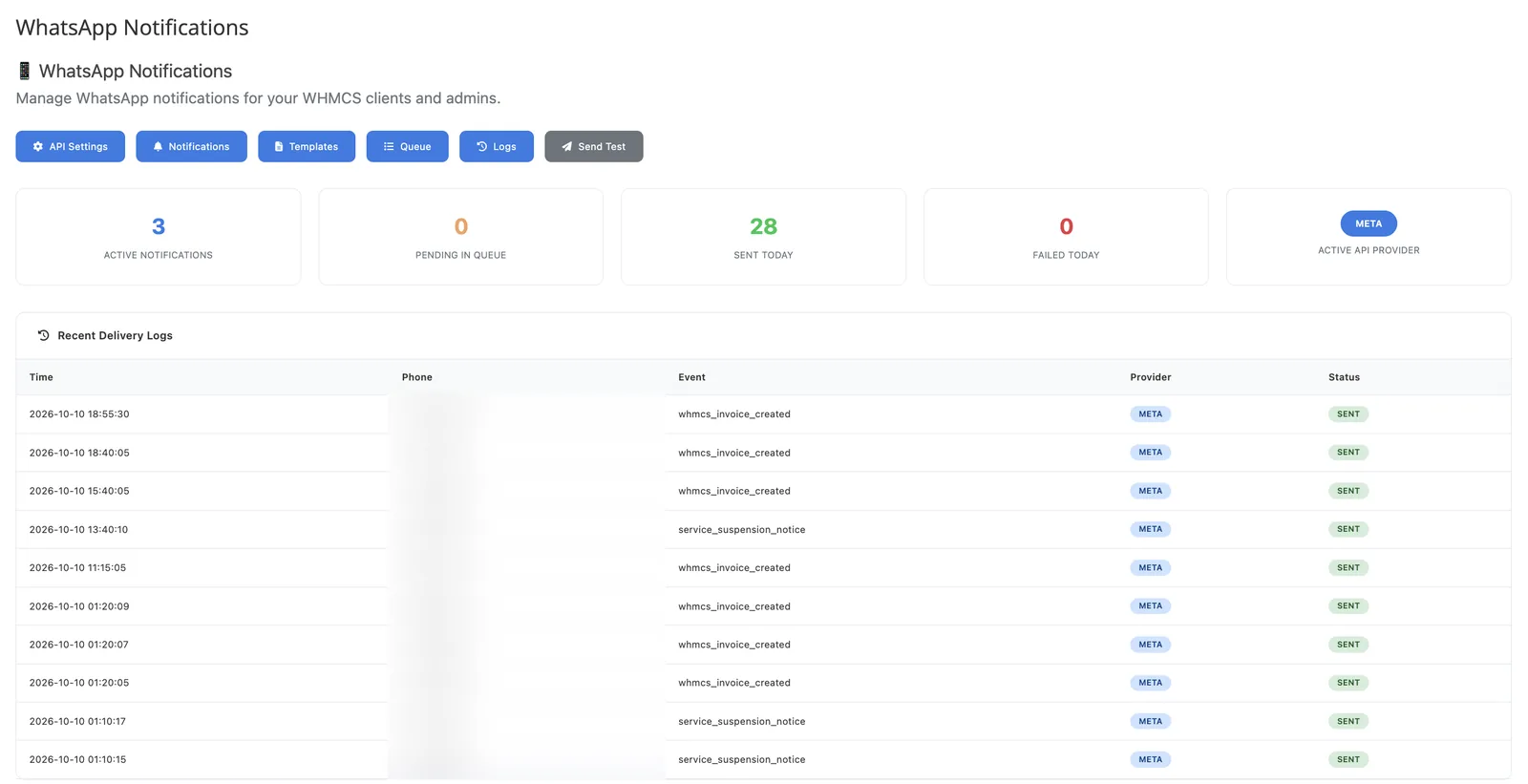Click the gear icon in API Settings
The image size is (1528, 784).
point(38,146)
